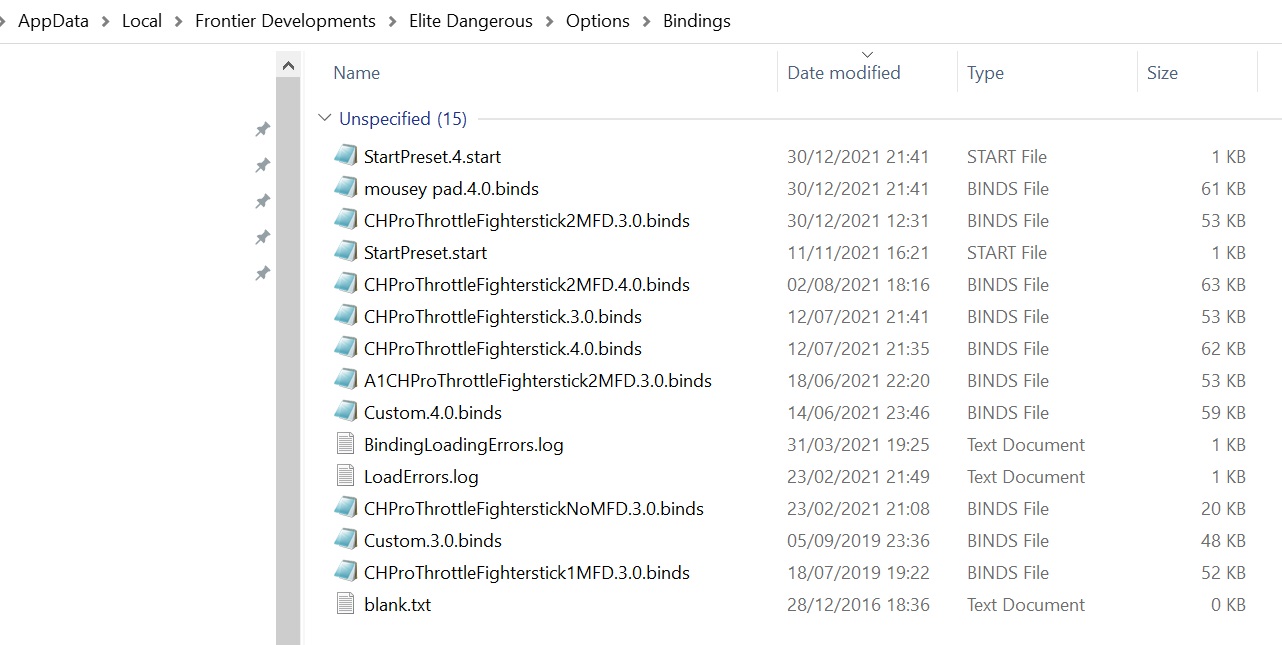The width and height of the screenshot is (1282, 645).
Task: Click the mousey pad.4.0.binds file icon
Action: [346, 188]
